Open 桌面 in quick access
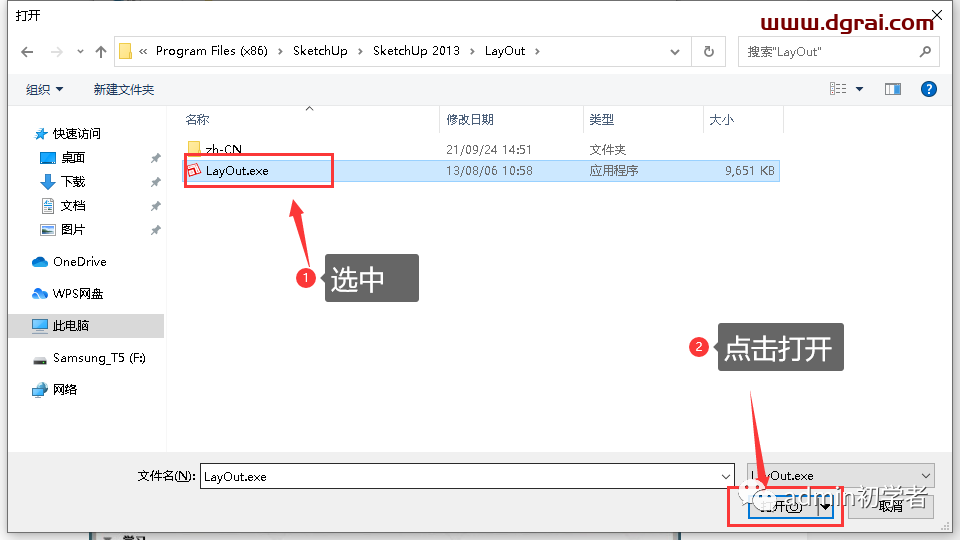 pyautogui.click(x=73, y=157)
